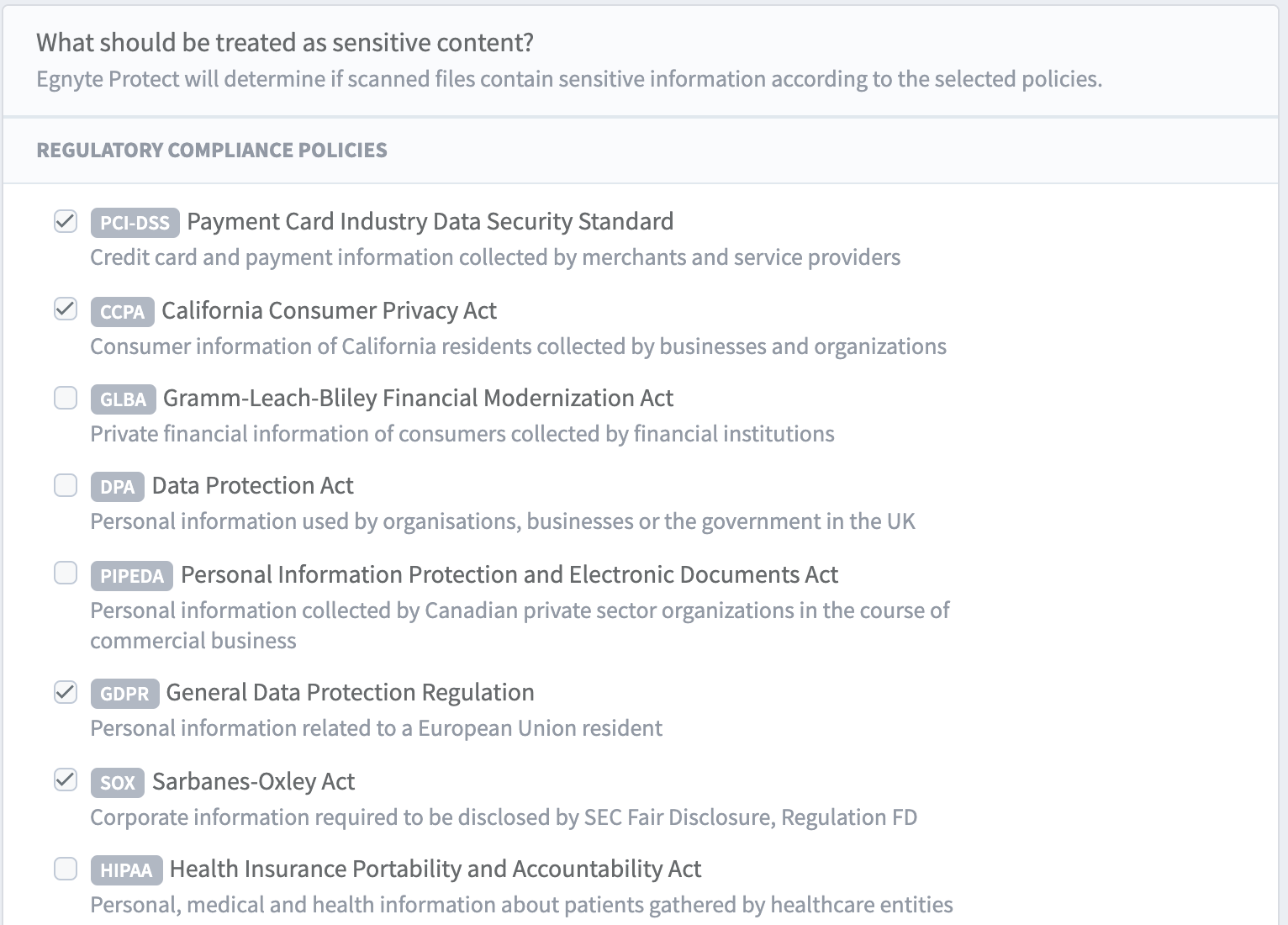
Task: Click the PCI-DSS badge tag
Action: (x=135, y=223)
